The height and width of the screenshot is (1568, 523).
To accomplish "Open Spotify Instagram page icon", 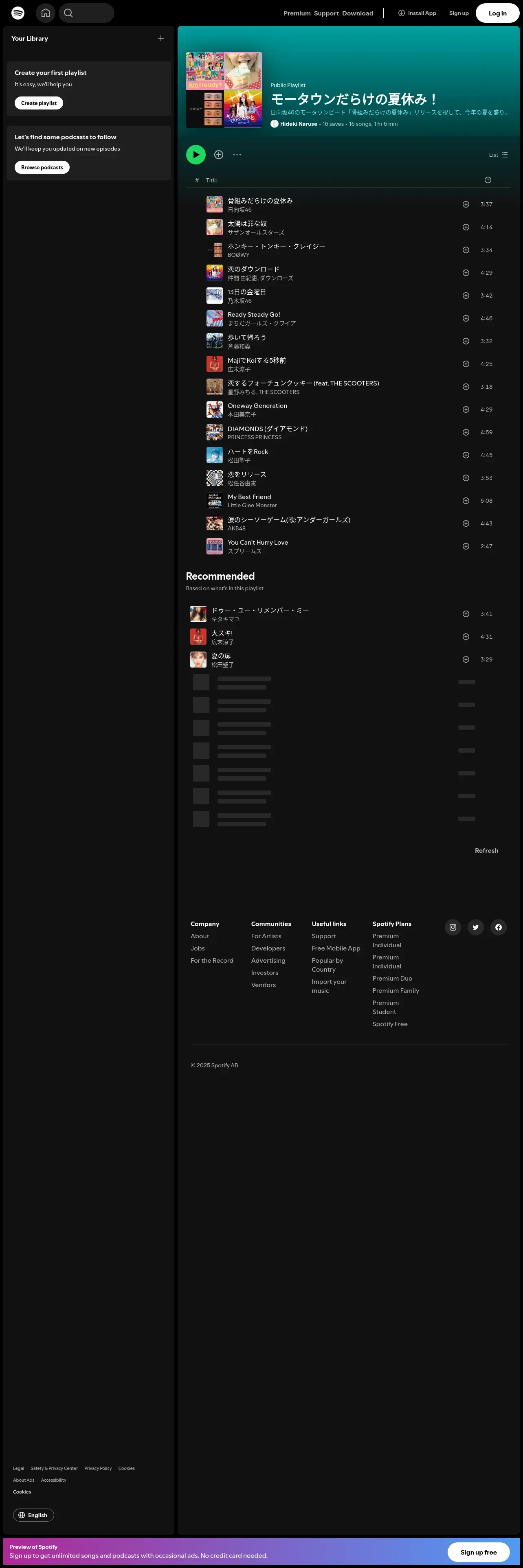I will [x=453, y=927].
